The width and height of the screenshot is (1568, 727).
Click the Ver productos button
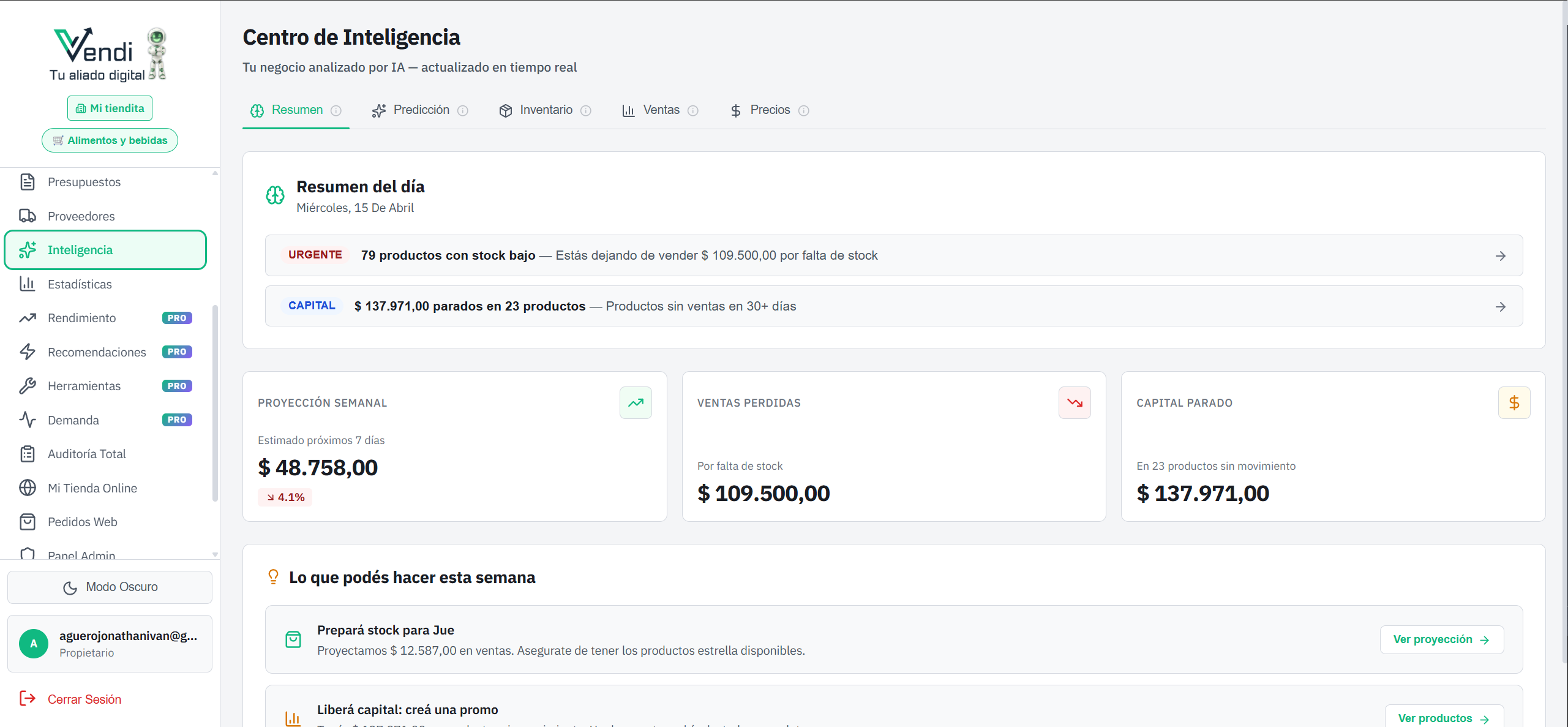1443,718
